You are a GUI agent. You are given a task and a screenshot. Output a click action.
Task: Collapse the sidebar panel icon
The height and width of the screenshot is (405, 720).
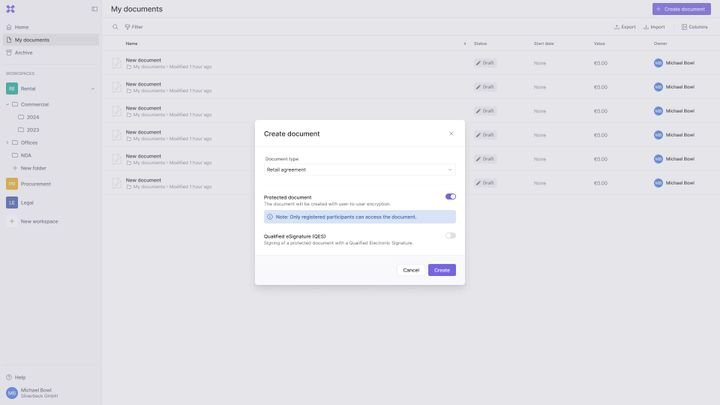tap(95, 9)
